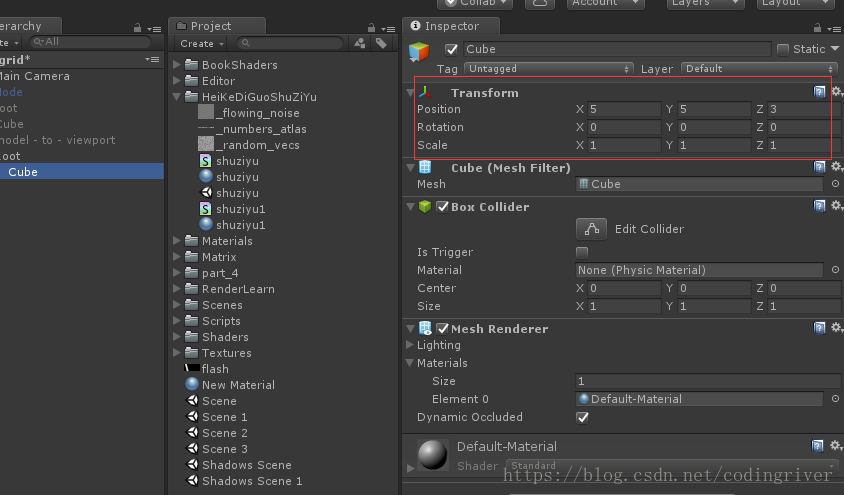
Task: Select the New Material asset
Action: (230, 385)
